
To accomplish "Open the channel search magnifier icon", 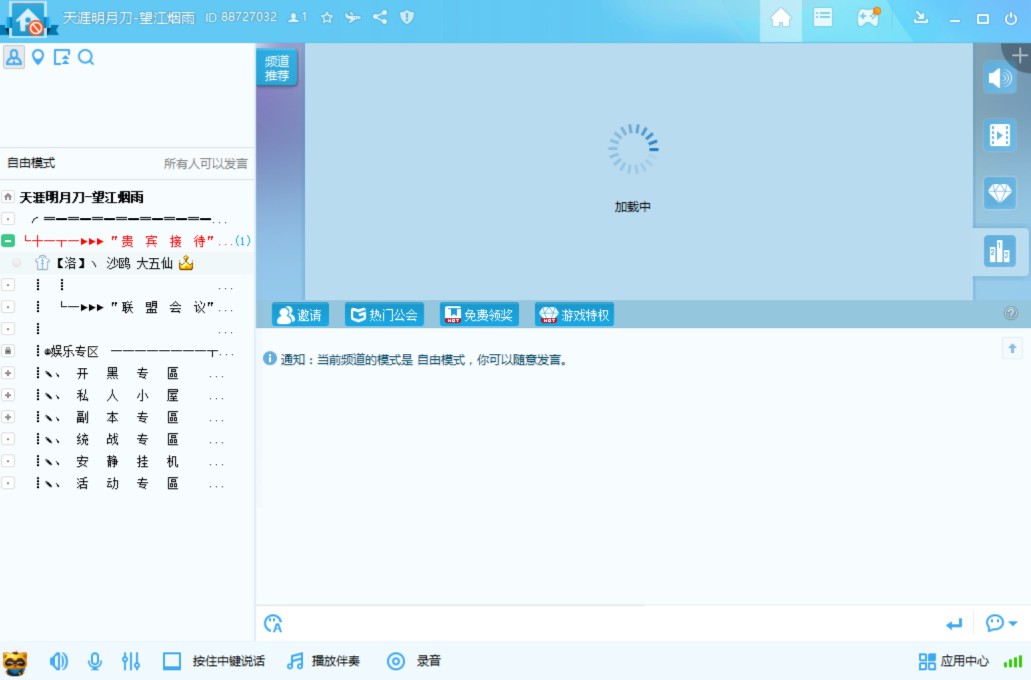I will pyautogui.click(x=86, y=57).
